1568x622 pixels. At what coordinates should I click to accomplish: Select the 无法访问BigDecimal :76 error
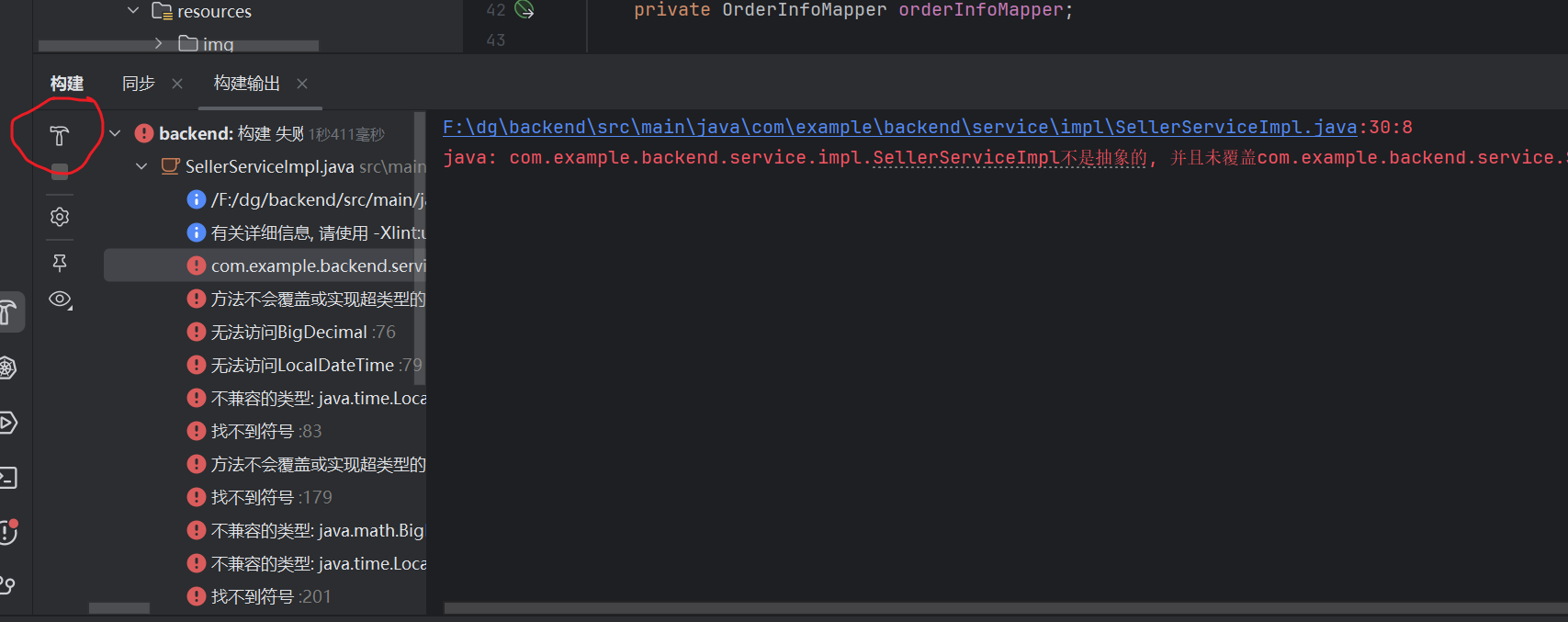265,332
